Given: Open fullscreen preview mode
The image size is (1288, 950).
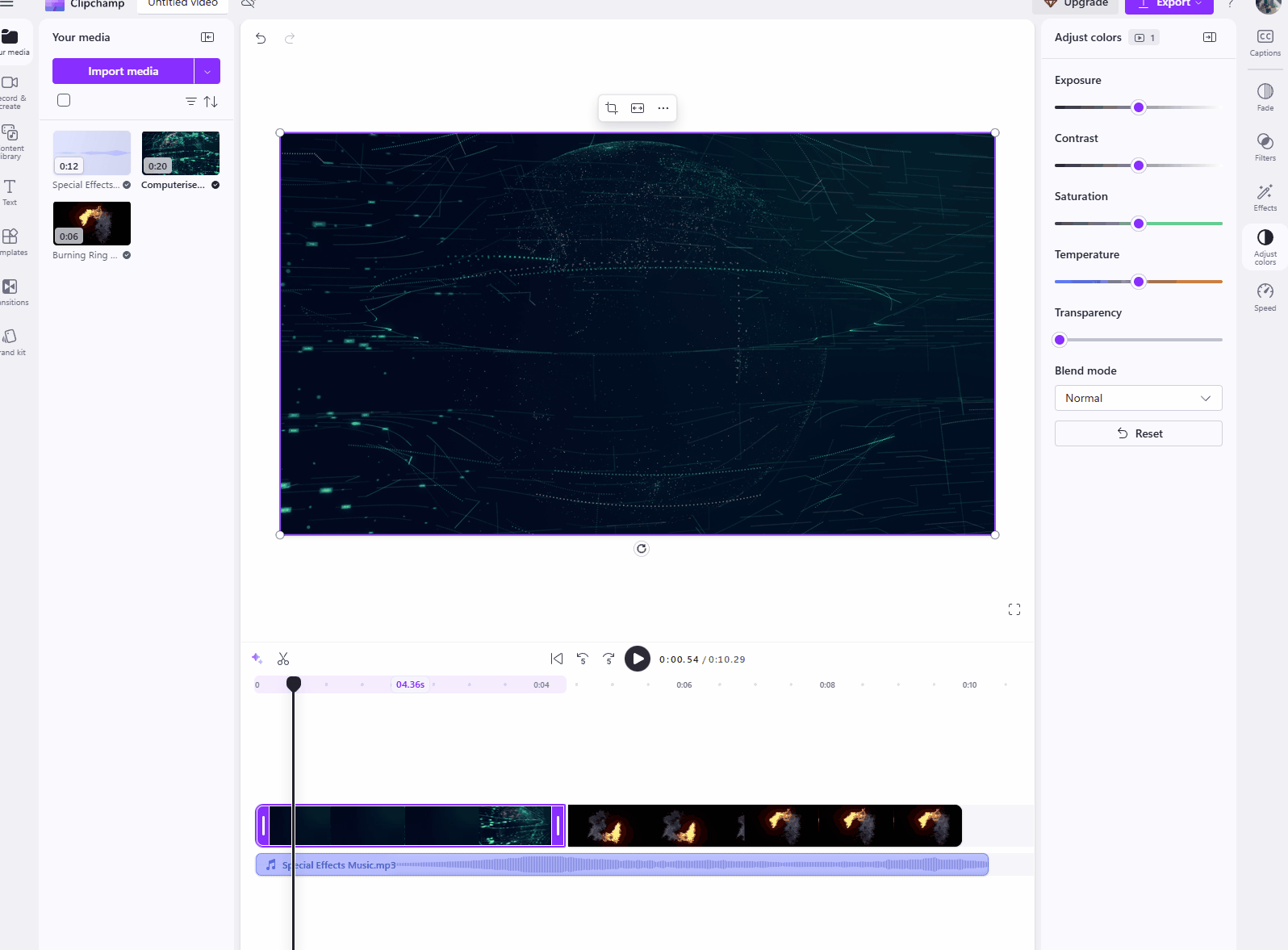Looking at the screenshot, I should click(1014, 609).
